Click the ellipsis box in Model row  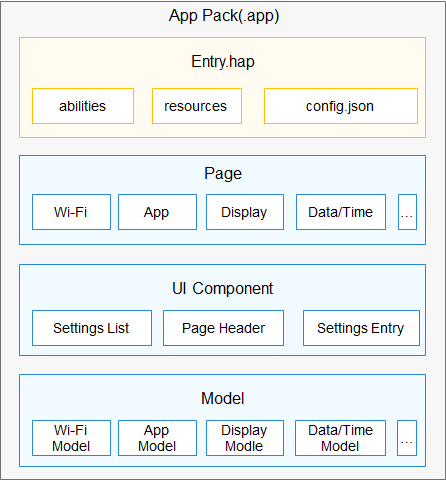tap(407, 438)
